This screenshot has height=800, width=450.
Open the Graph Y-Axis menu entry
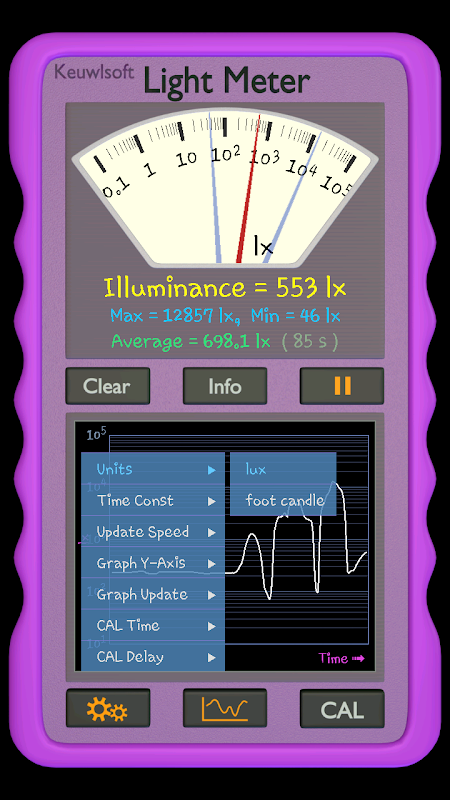coord(153,563)
